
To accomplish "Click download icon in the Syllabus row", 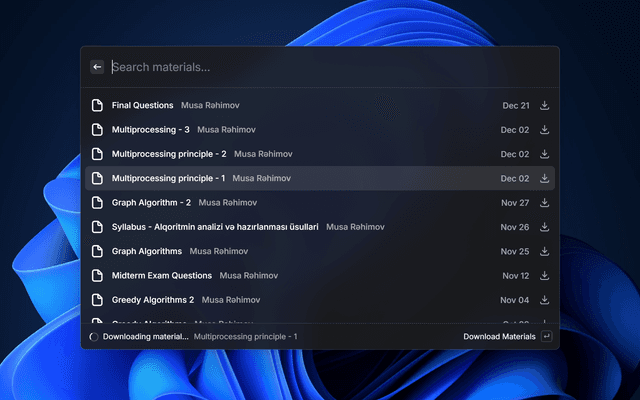I will (x=545, y=227).
